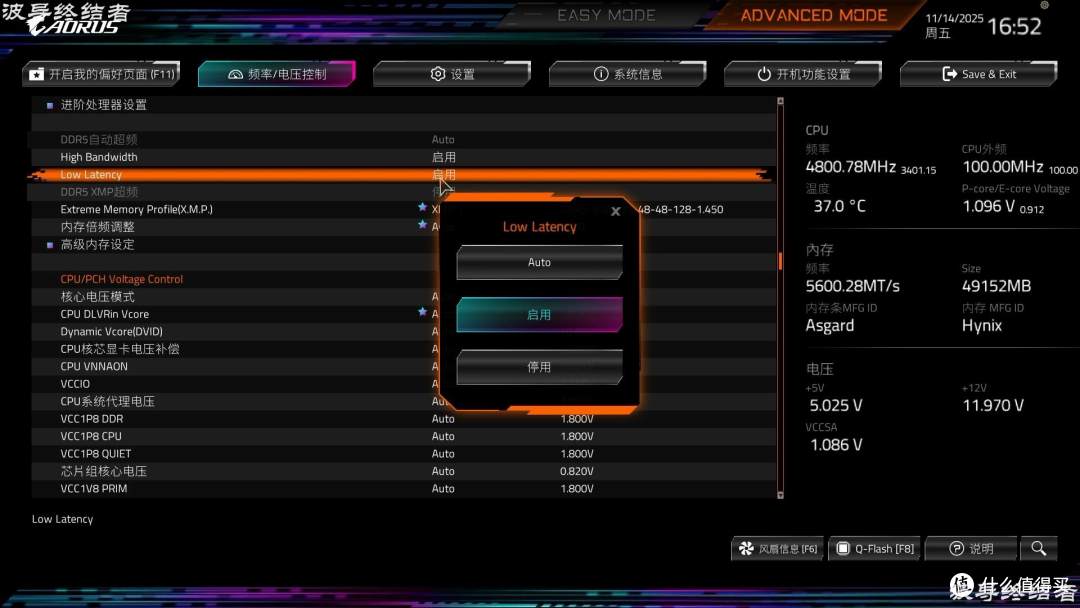The height and width of the screenshot is (608, 1080).
Task: Click the gear icon in 设置 tab
Action: click(x=437, y=74)
